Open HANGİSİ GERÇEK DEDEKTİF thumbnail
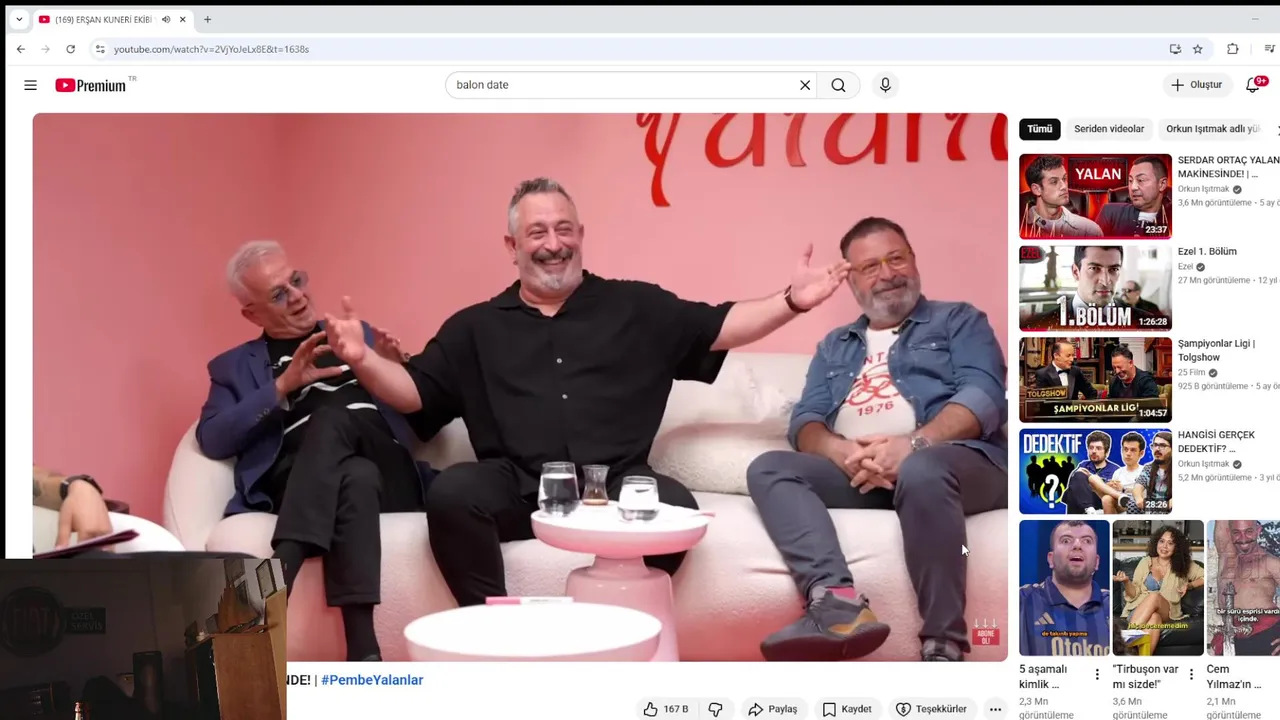The height and width of the screenshot is (720, 1280). [1095, 471]
